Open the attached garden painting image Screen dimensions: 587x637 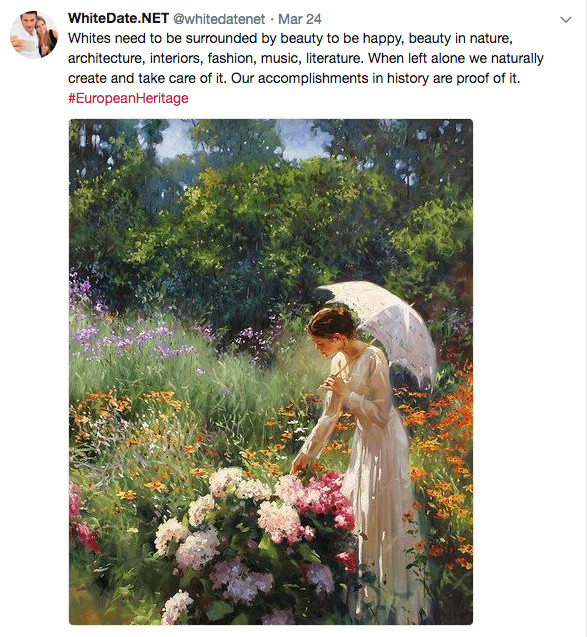pyautogui.click(x=271, y=372)
